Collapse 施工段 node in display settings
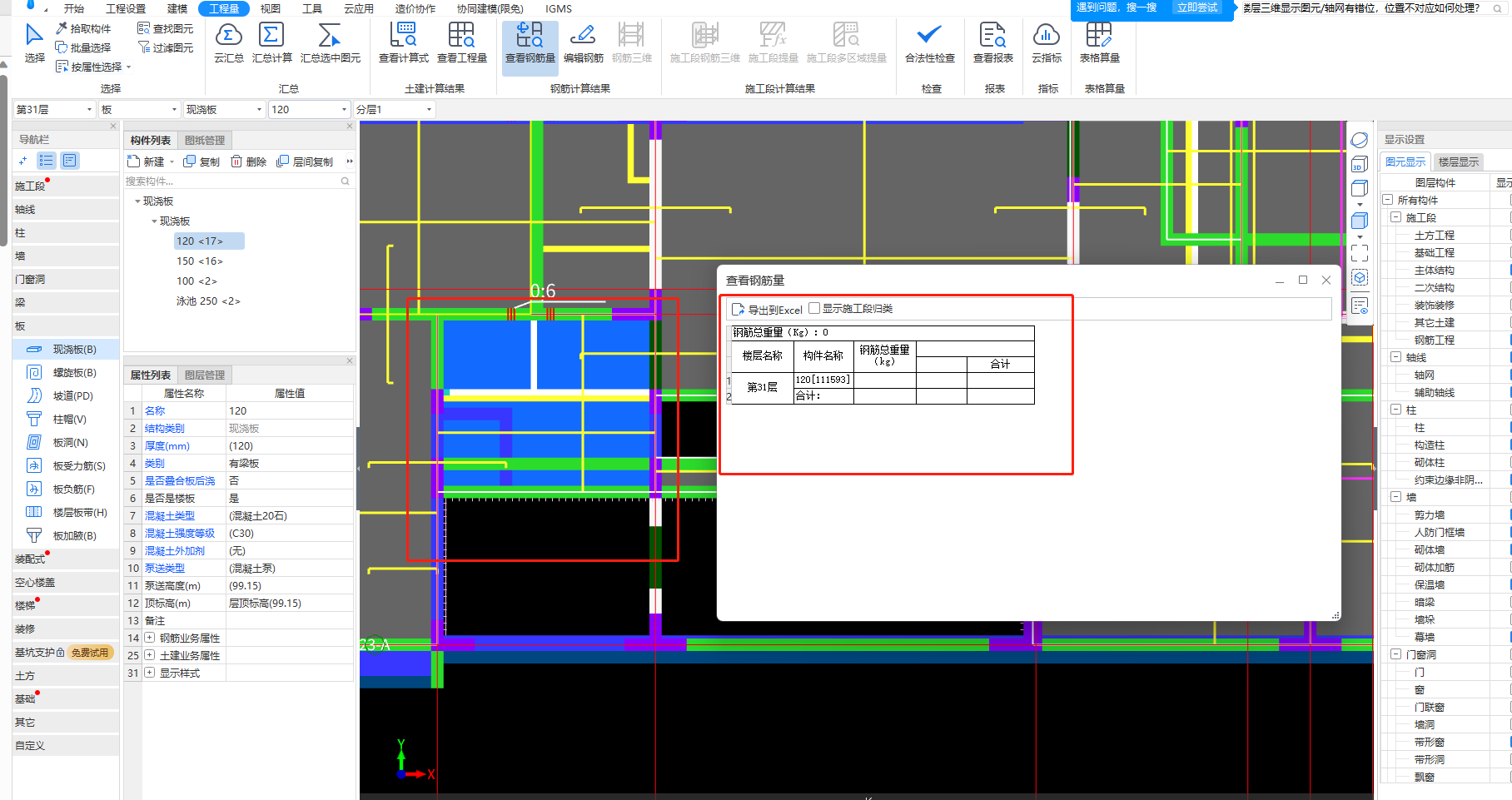 pyautogui.click(x=1396, y=217)
